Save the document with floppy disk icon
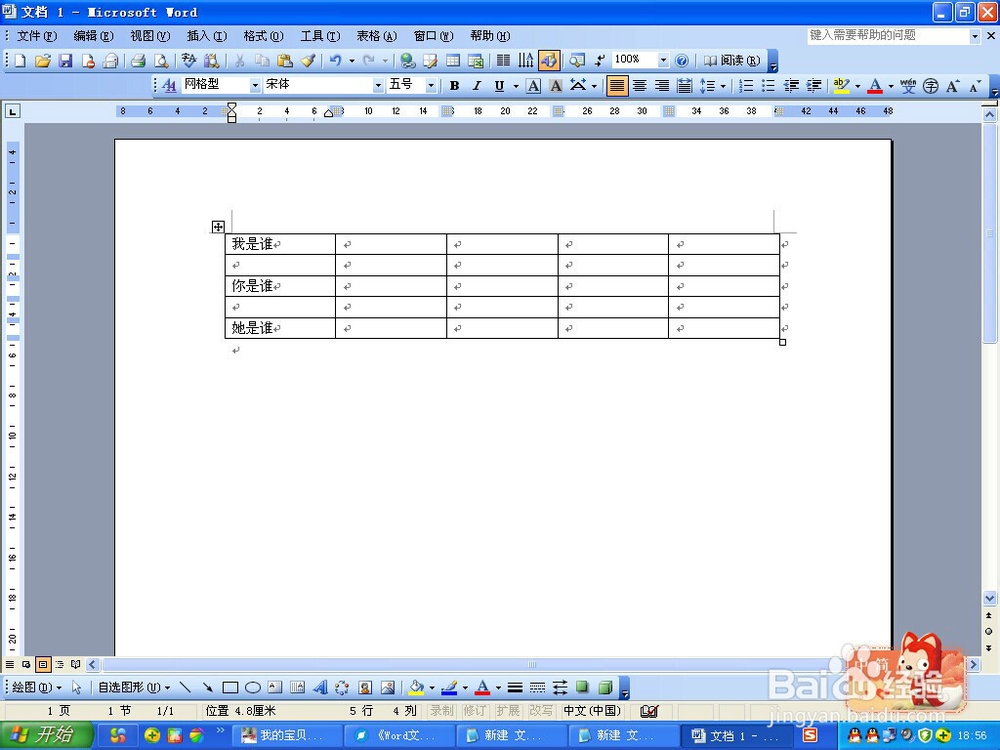The image size is (1000, 750). [65, 61]
